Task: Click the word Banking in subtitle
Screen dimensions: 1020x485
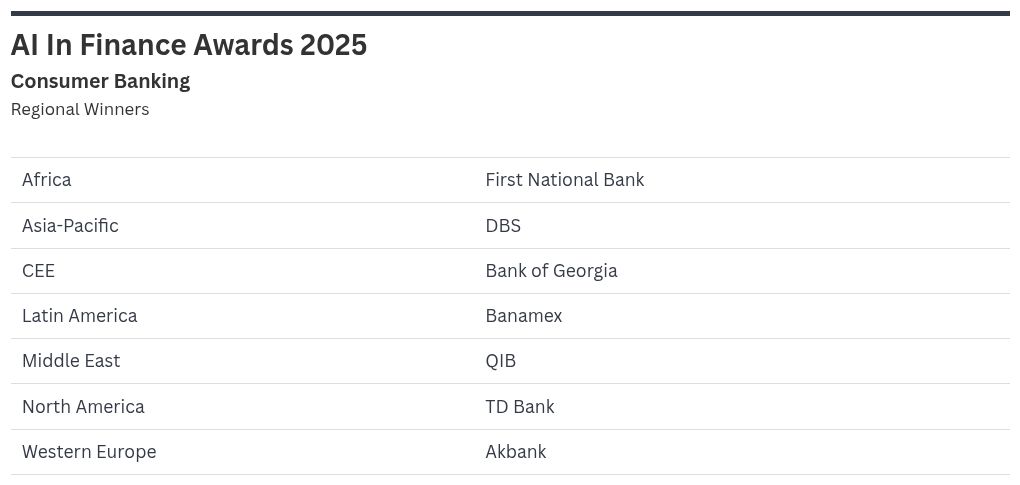Action: point(150,81)
